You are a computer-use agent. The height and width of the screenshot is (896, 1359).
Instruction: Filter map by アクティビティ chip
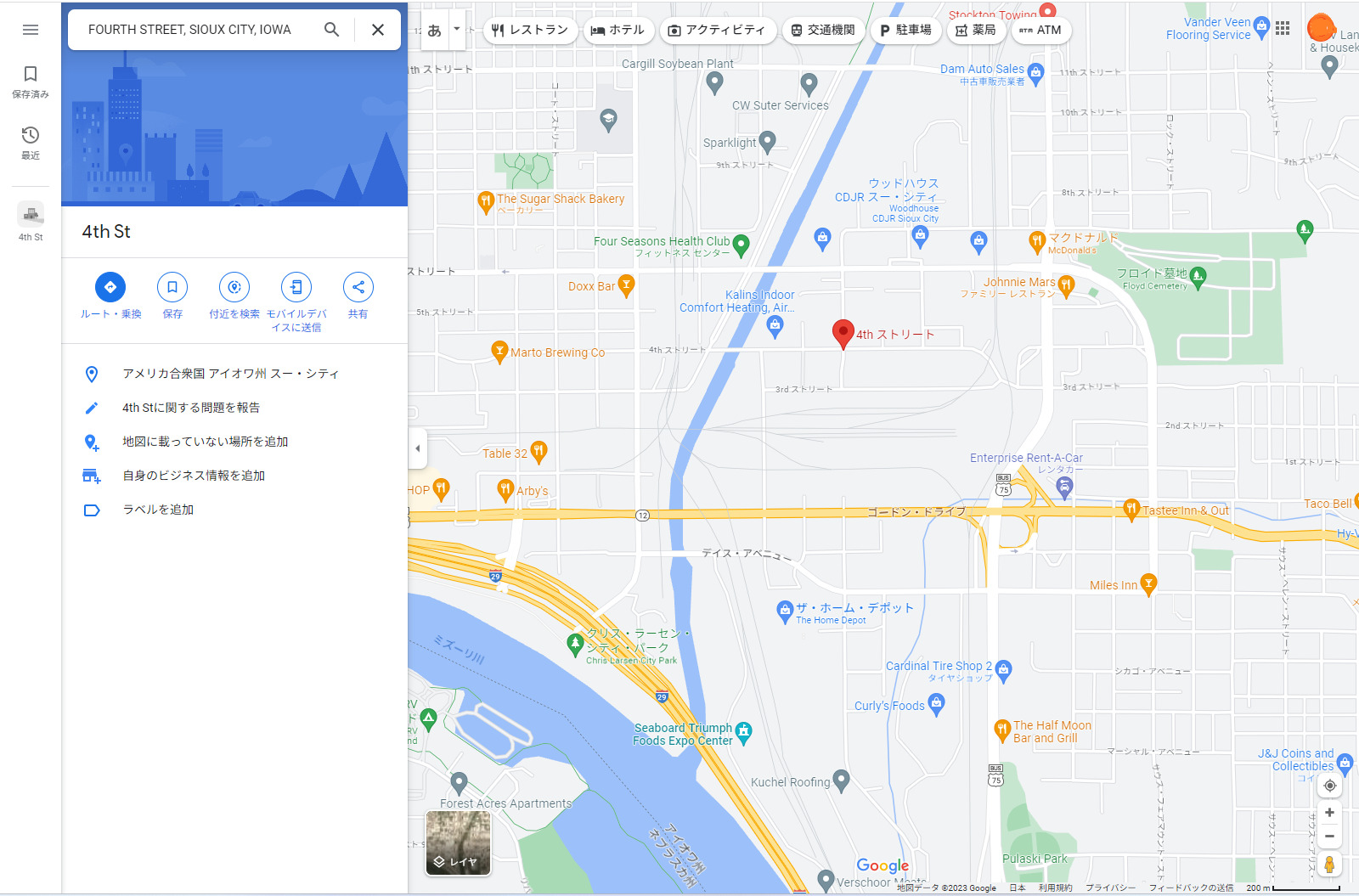pyautogui.click(x=718, y=30)
